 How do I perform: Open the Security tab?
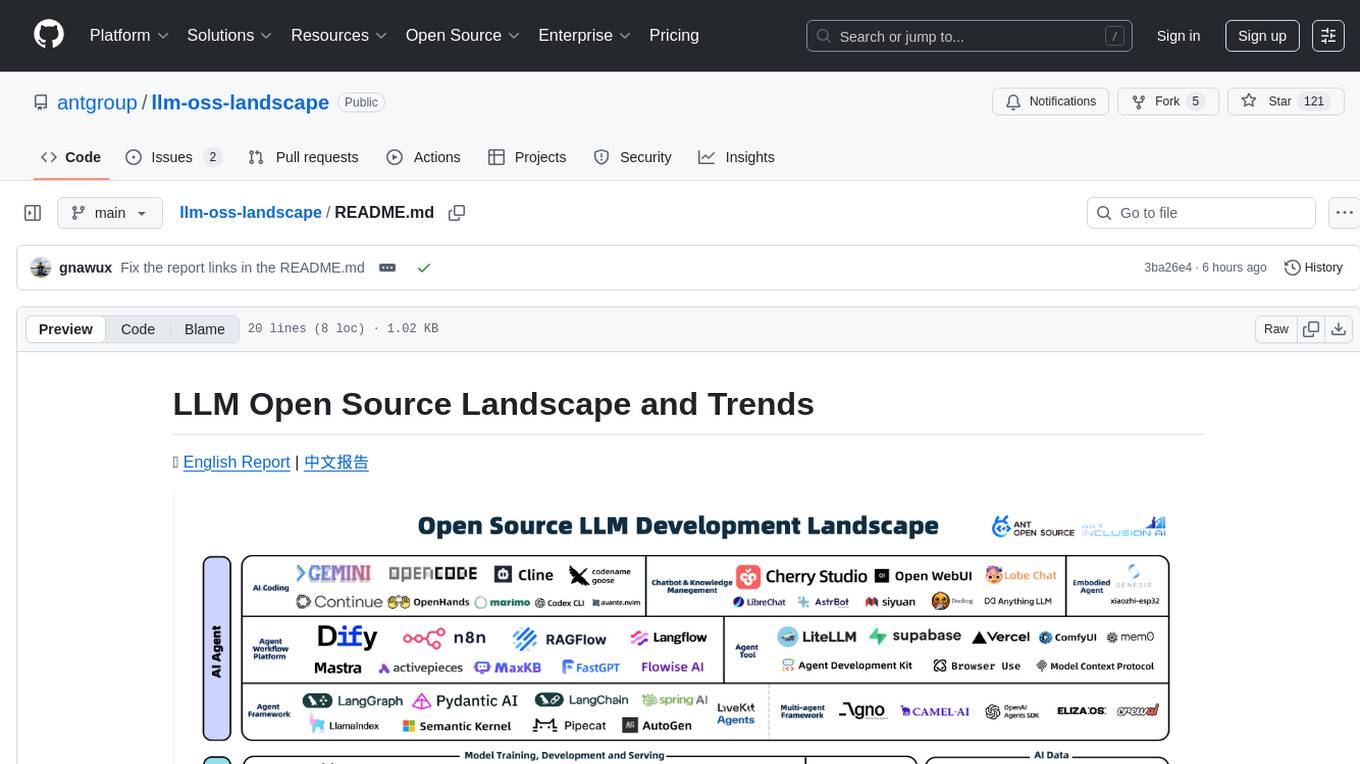(632, 157)
